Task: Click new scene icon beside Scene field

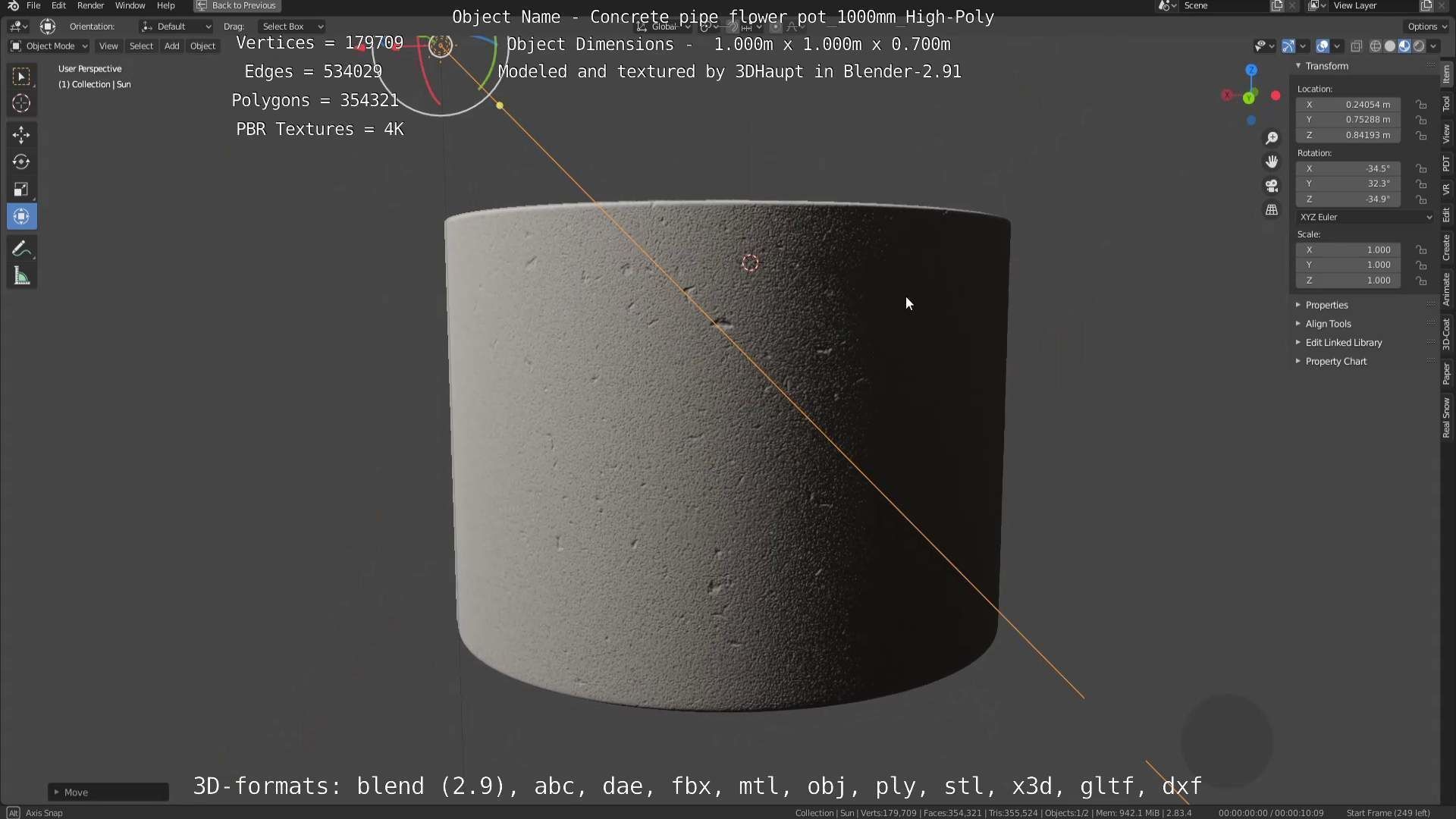Action: click(1277, 6)
